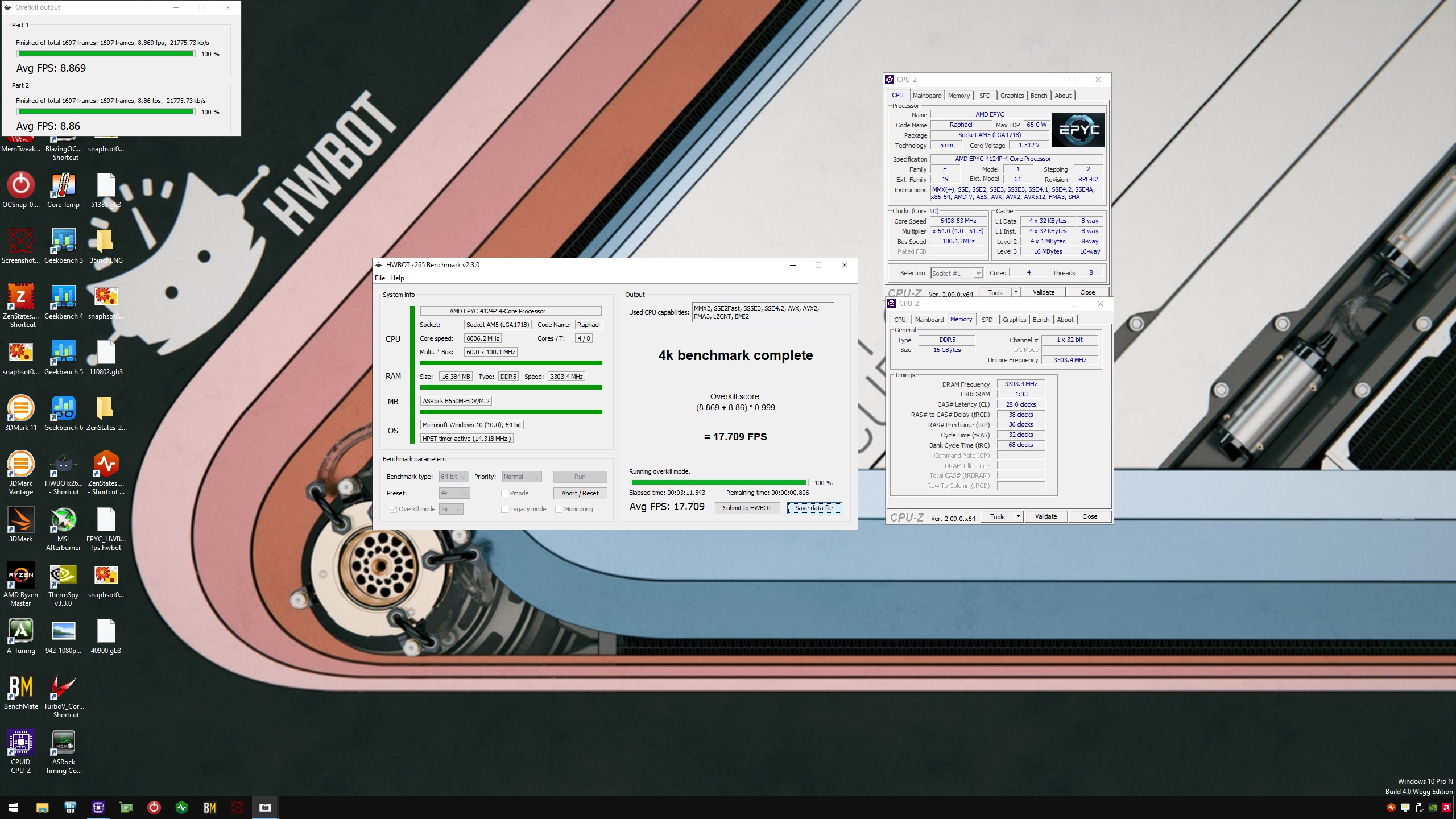Switch to About tab in lower CPU-Z

click(x=1065, y=320)
